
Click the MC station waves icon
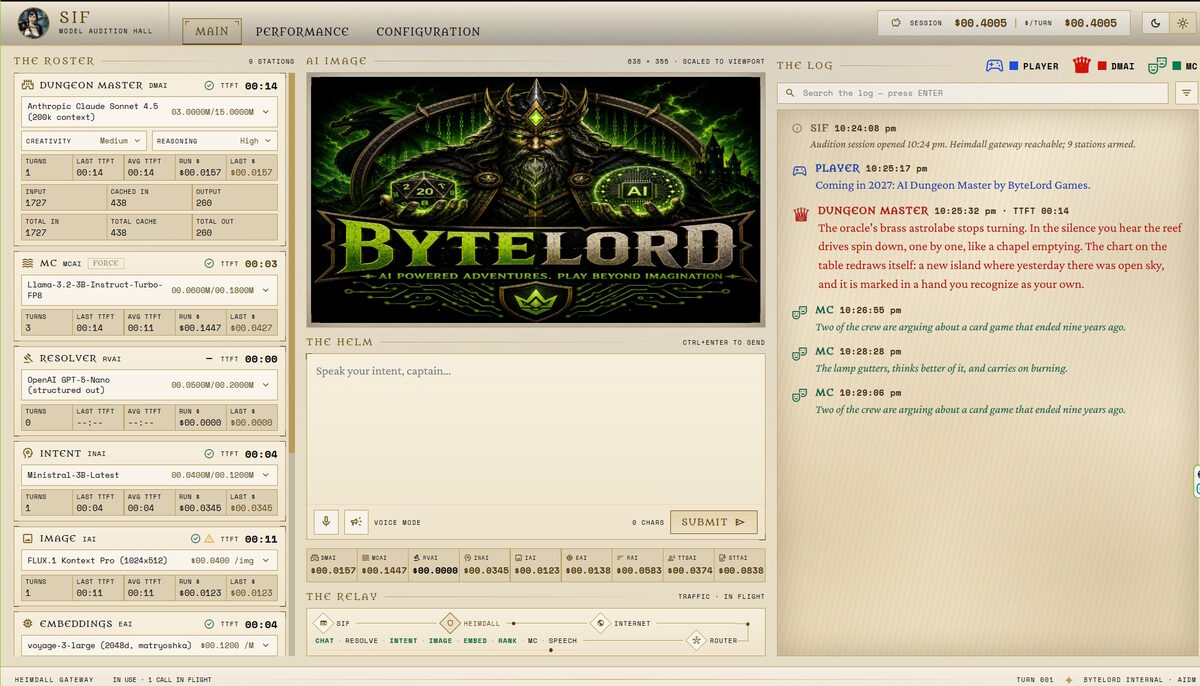click(x=29, y=263)
